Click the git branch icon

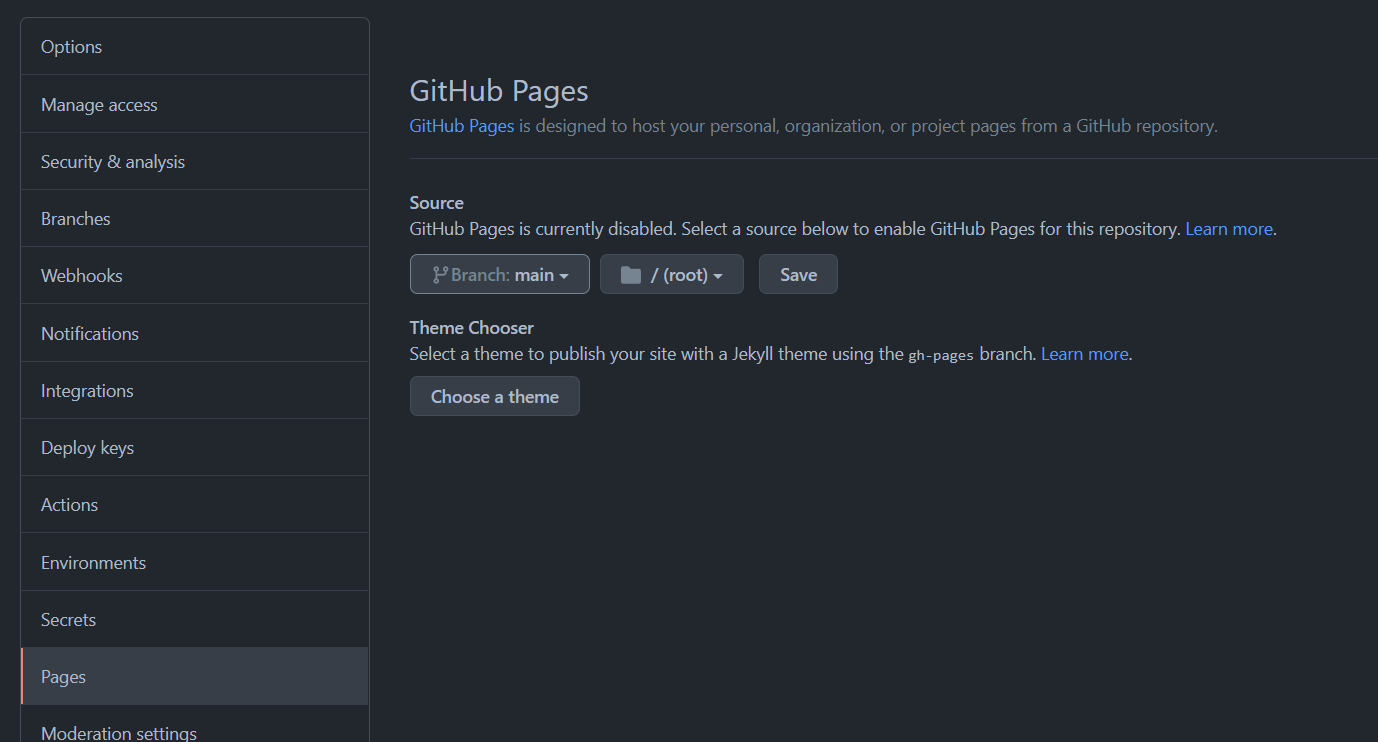[x=440, y=274]
